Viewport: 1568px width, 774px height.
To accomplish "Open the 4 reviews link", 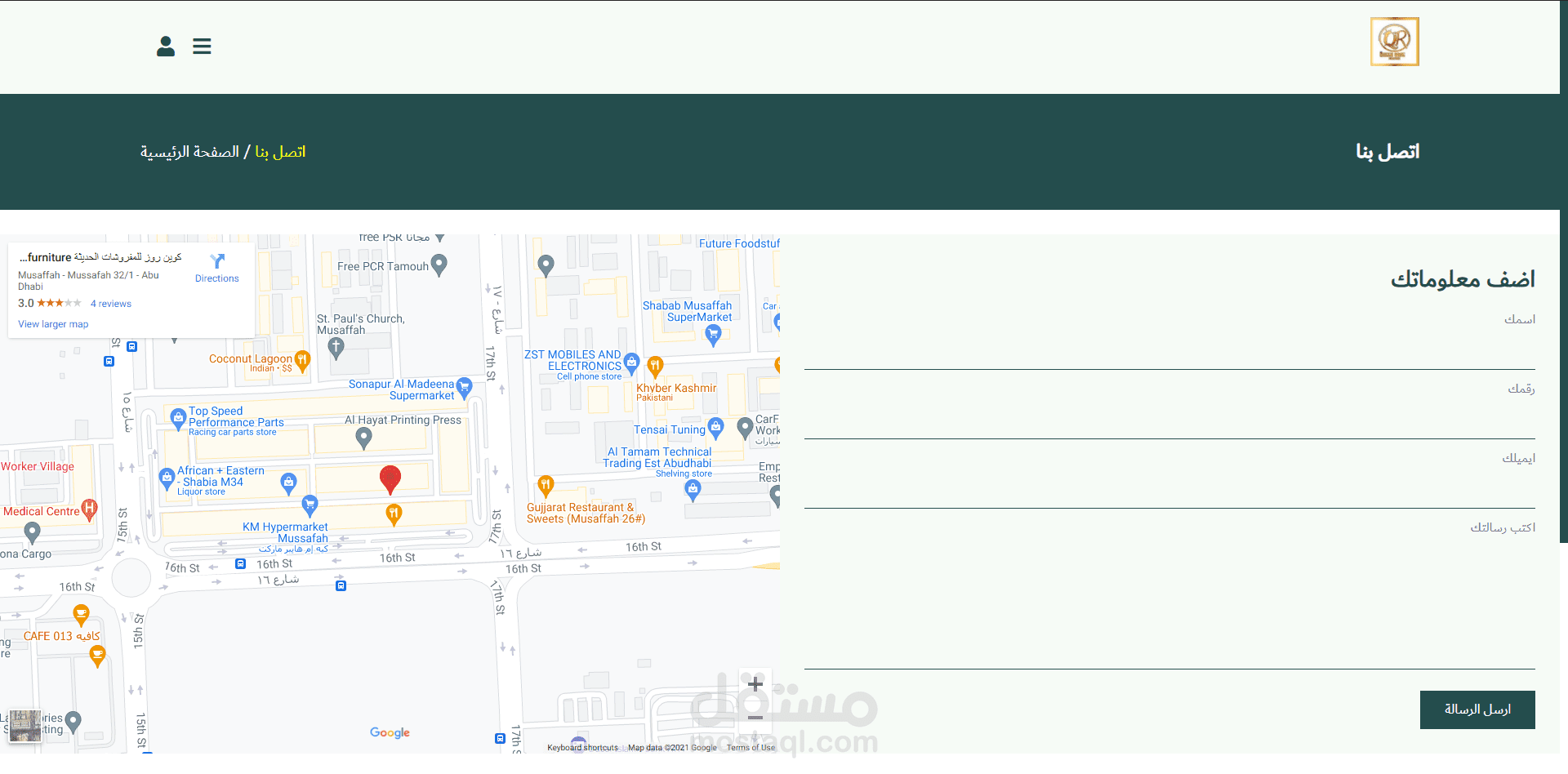I will click(x=111, y=304).
